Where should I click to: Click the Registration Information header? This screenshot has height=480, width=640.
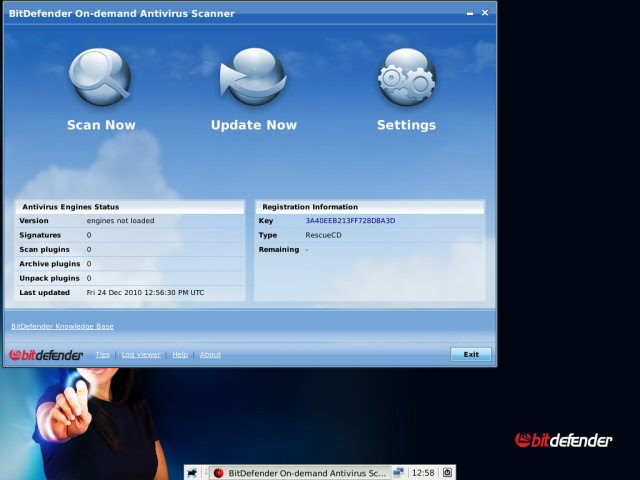(x=310, y=207)
